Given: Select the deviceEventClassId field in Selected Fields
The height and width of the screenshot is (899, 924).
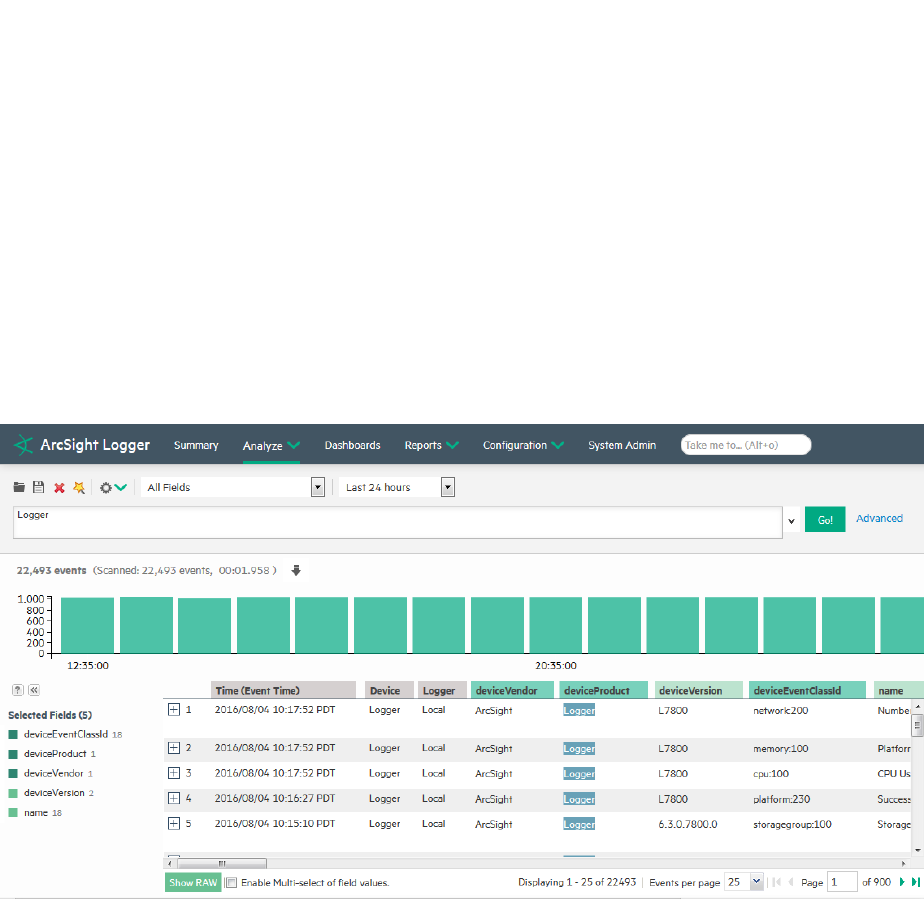Looking at the screenshot, I should [x=66, y=734].
